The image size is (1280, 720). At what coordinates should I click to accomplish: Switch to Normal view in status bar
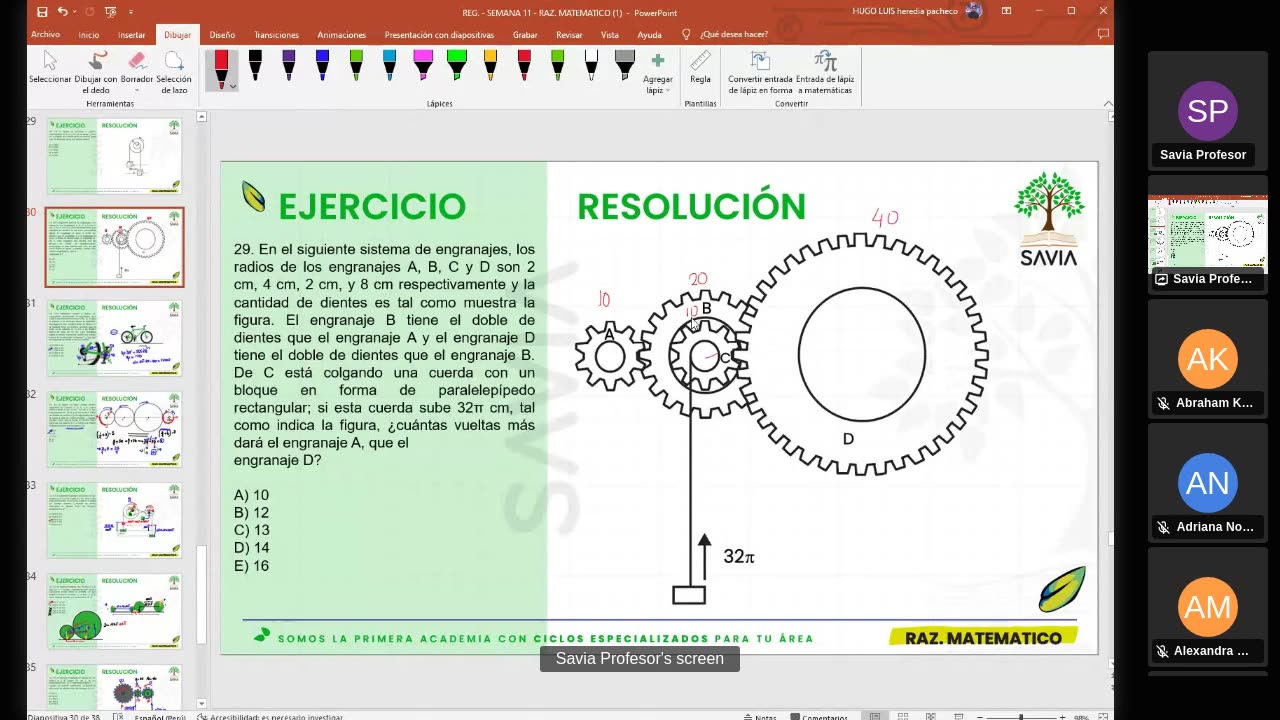(x=875, y=716)
